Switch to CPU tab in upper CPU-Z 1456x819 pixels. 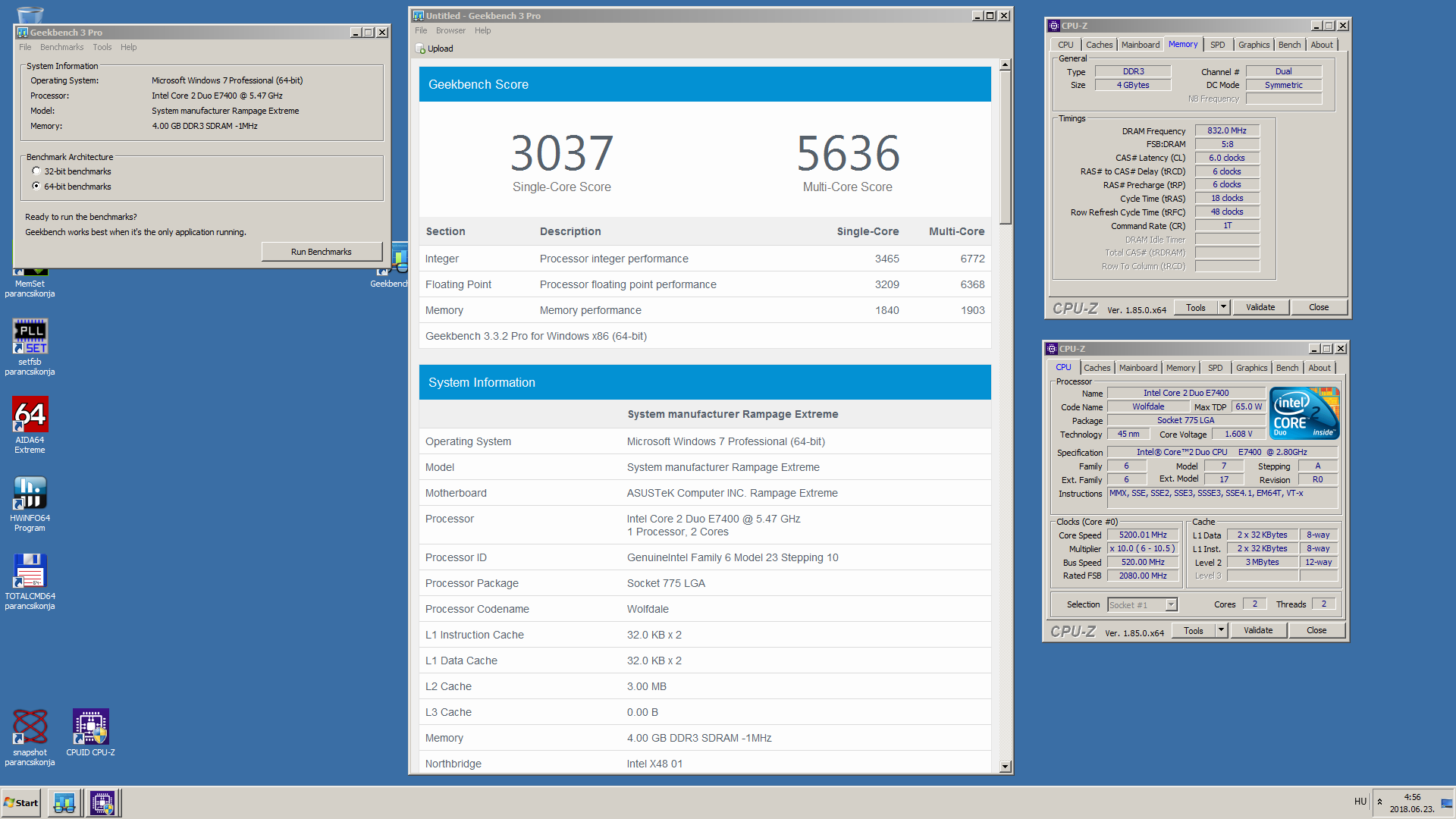[x=1065, y=45]
